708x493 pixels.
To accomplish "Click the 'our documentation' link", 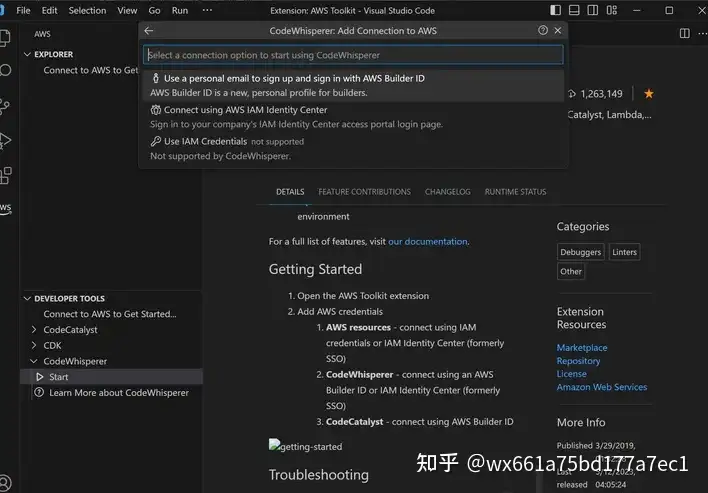I will click(x=428, y=242).
